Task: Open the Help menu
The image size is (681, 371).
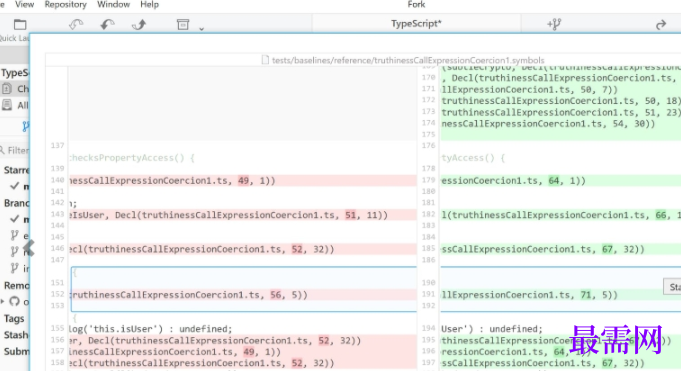Action: pyautogui.click(x=149, y=5)
